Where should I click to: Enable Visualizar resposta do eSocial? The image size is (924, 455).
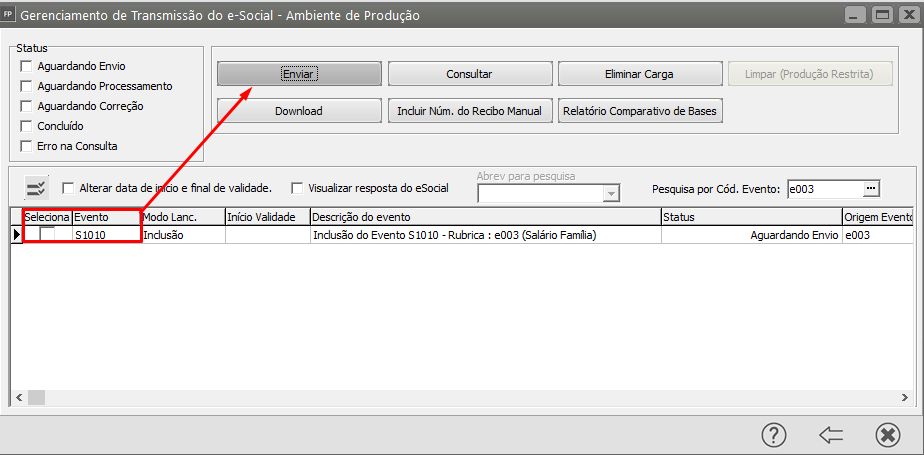(298, 189)
